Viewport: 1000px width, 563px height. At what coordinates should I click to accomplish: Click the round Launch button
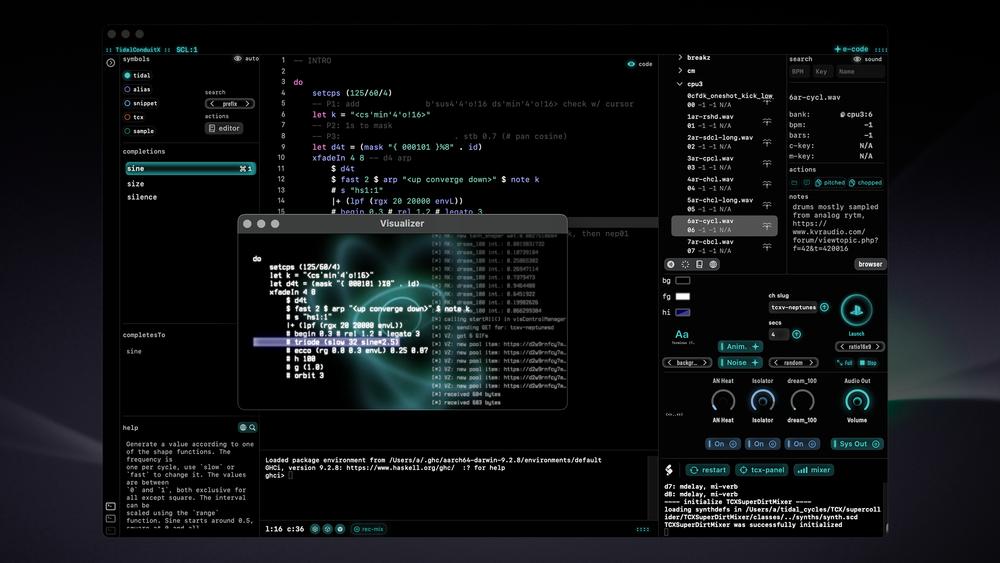[x=856, y=311]
